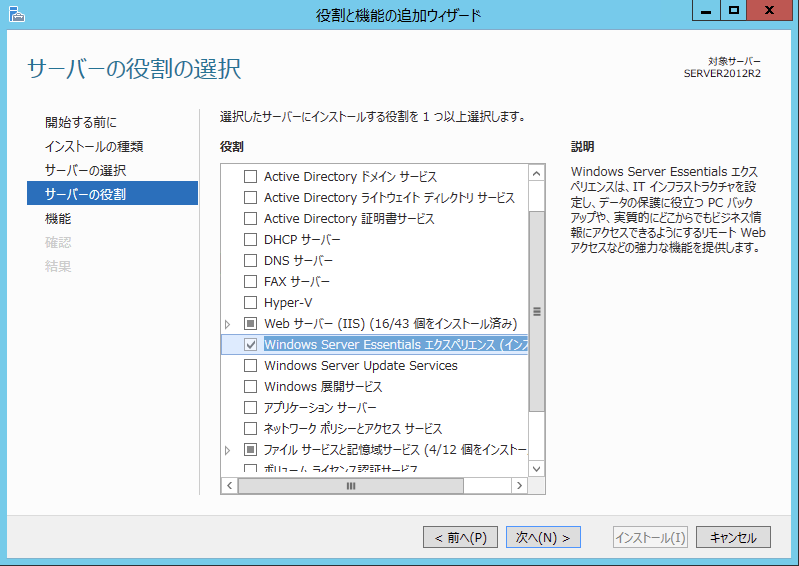799x566 pixels.
Task: Close the 役割と機能の追加ウィザード window
Action: point(769,10)
